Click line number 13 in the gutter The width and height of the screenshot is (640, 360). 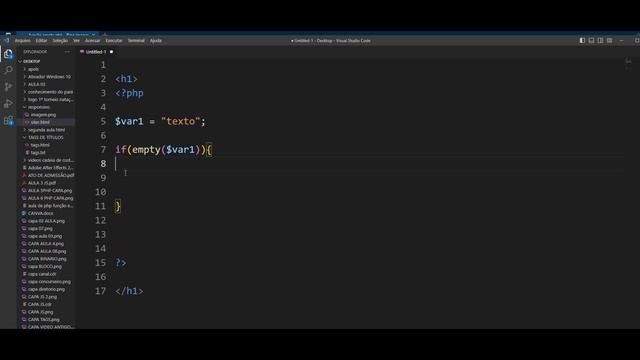tap(100, 234)
